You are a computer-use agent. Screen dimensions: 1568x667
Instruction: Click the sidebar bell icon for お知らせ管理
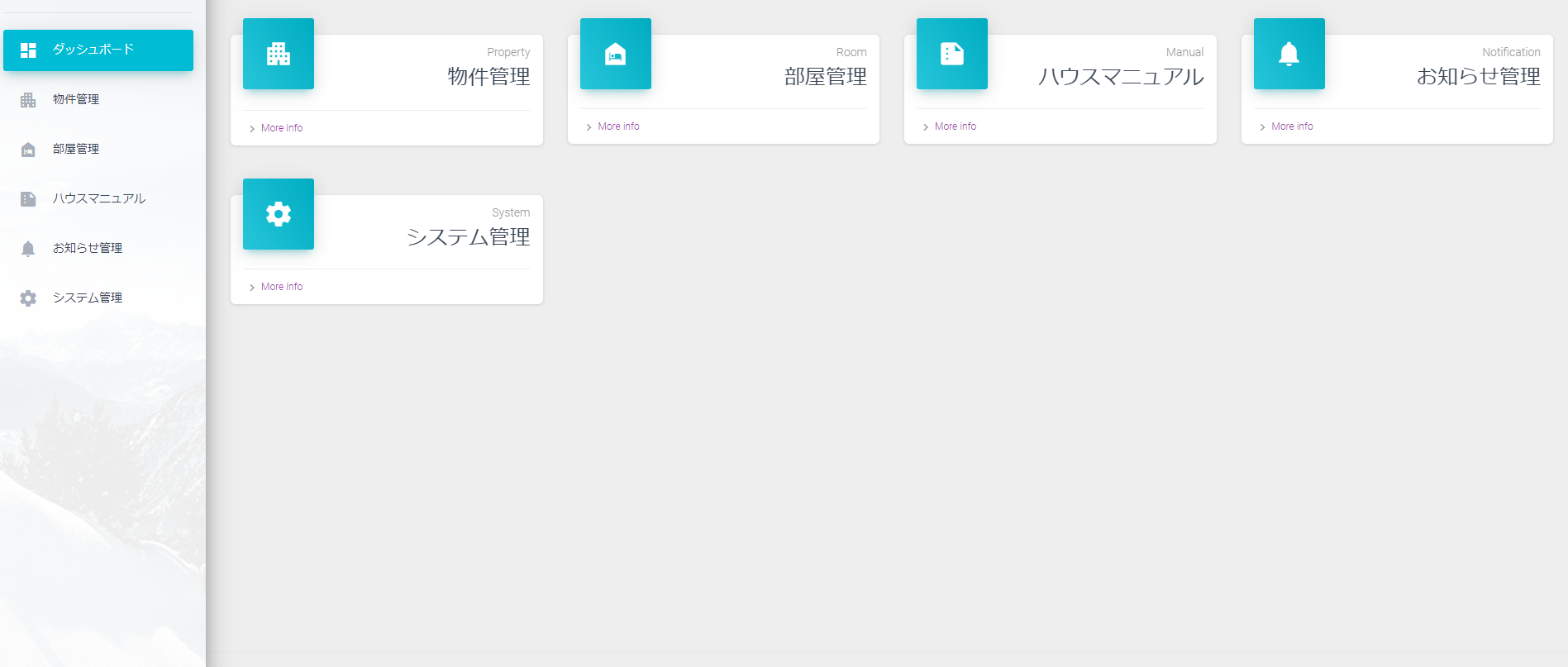[28, 249]
